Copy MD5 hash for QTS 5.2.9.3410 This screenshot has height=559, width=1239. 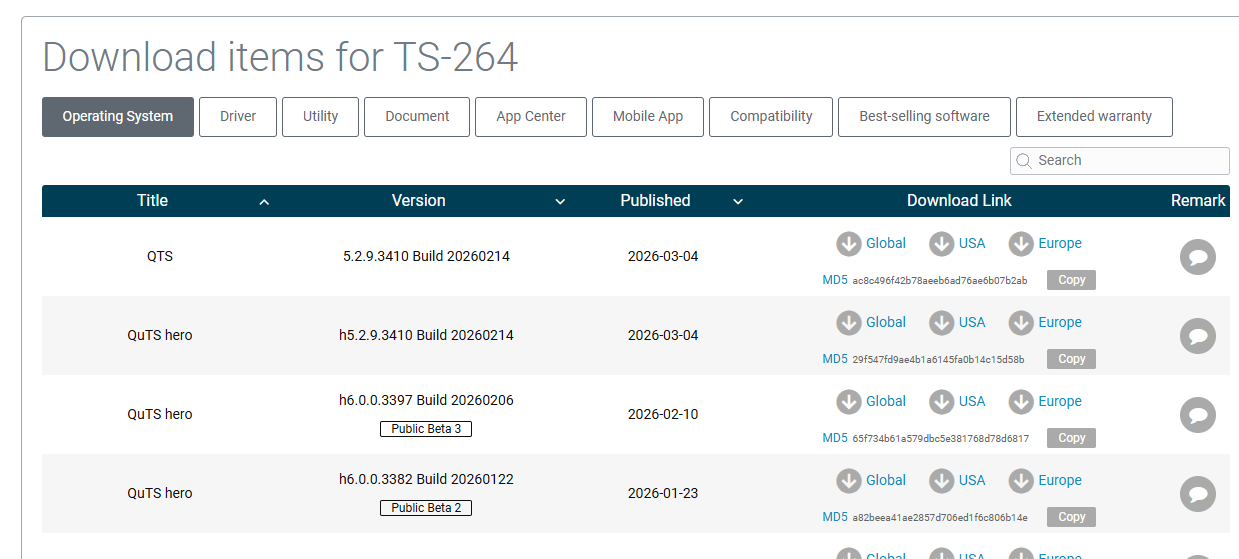tap(1071, 280)
